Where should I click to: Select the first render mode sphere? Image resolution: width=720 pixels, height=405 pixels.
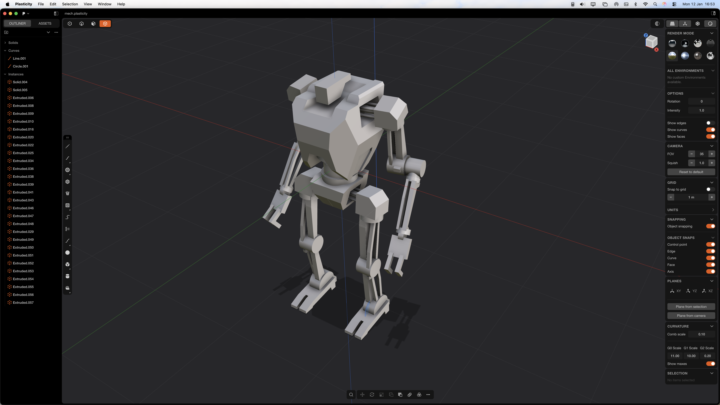coord(672,43)
